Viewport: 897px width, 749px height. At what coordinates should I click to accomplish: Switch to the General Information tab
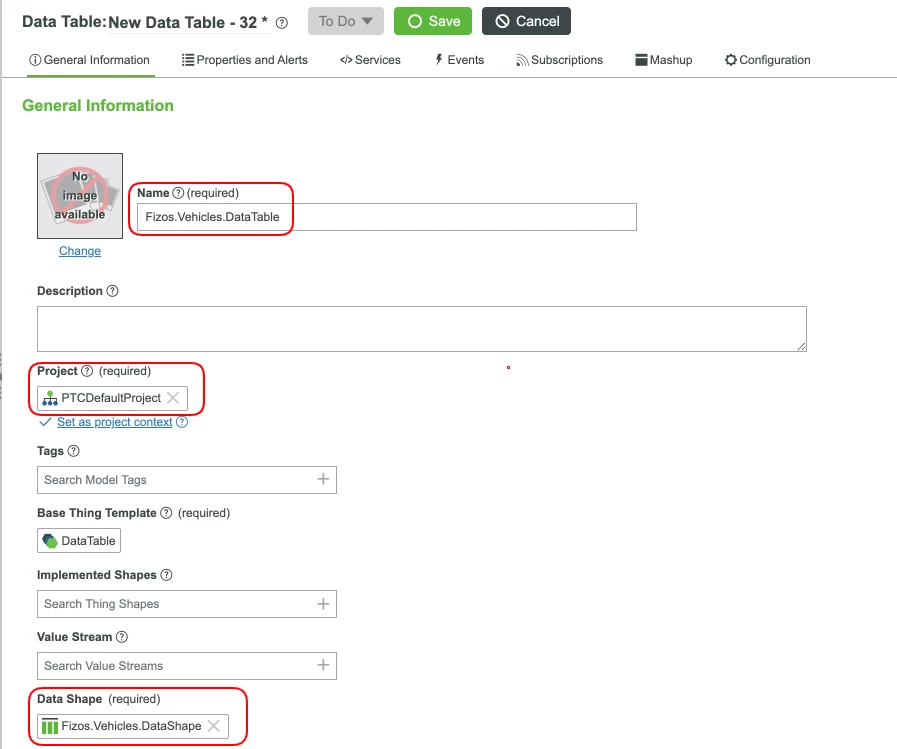[89, 60]
